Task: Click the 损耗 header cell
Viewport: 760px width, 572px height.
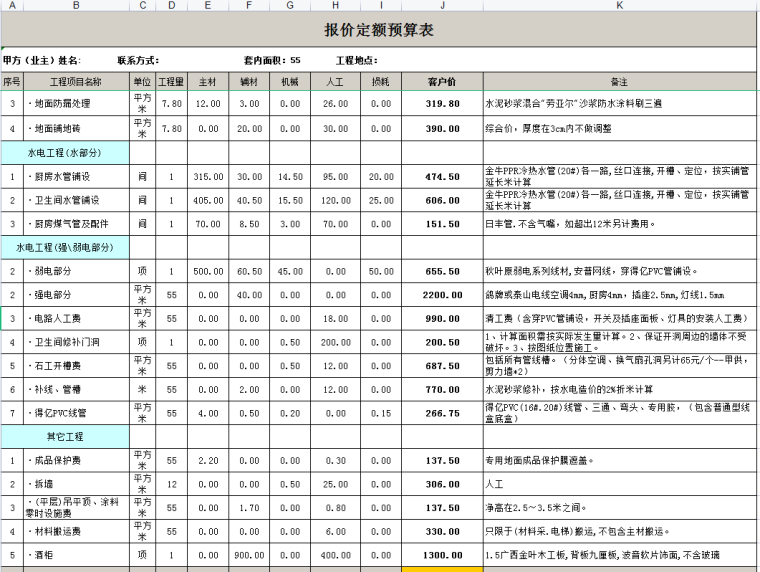Action: coord(381,82)
